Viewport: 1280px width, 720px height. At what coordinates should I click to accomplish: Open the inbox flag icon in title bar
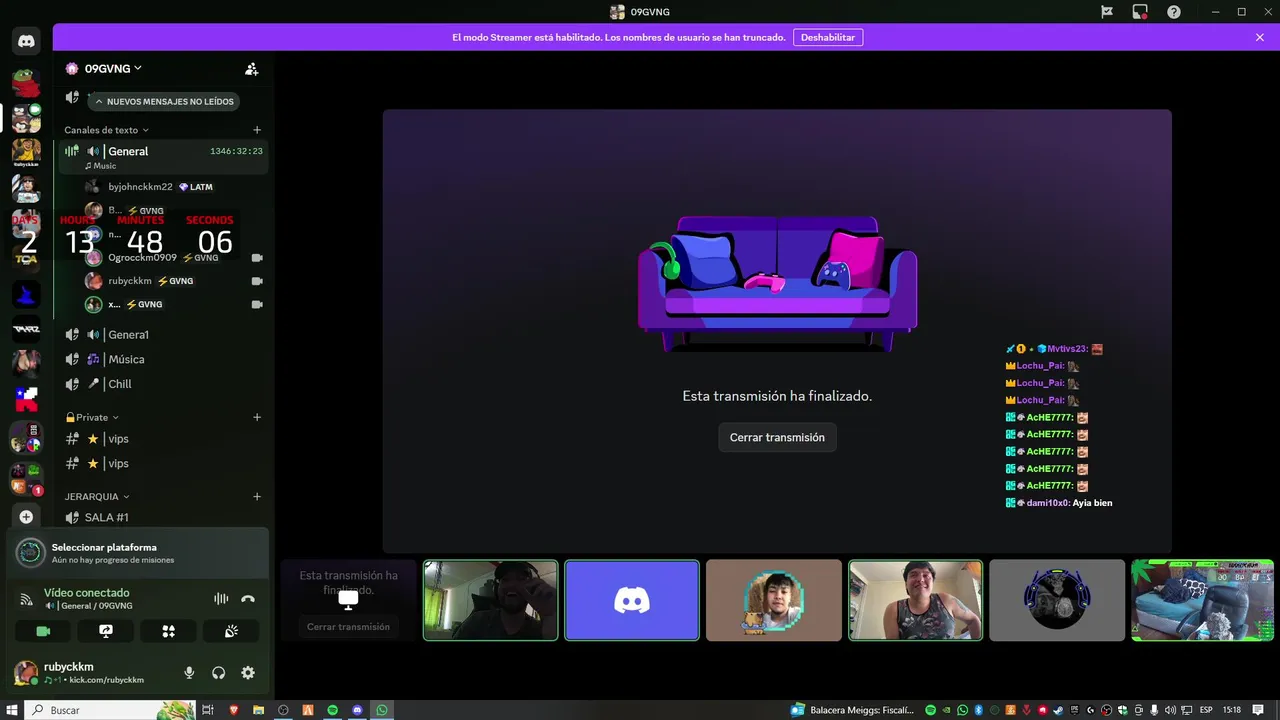(x=1107, y=12)
